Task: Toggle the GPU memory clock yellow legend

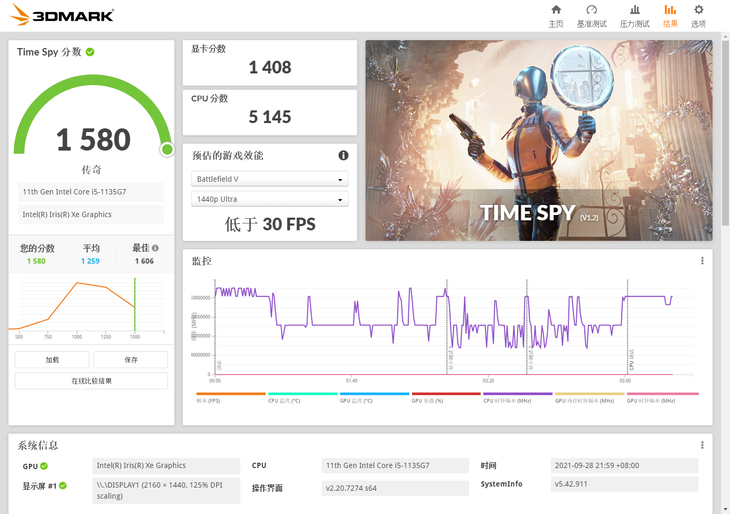Action: [589, 398]
